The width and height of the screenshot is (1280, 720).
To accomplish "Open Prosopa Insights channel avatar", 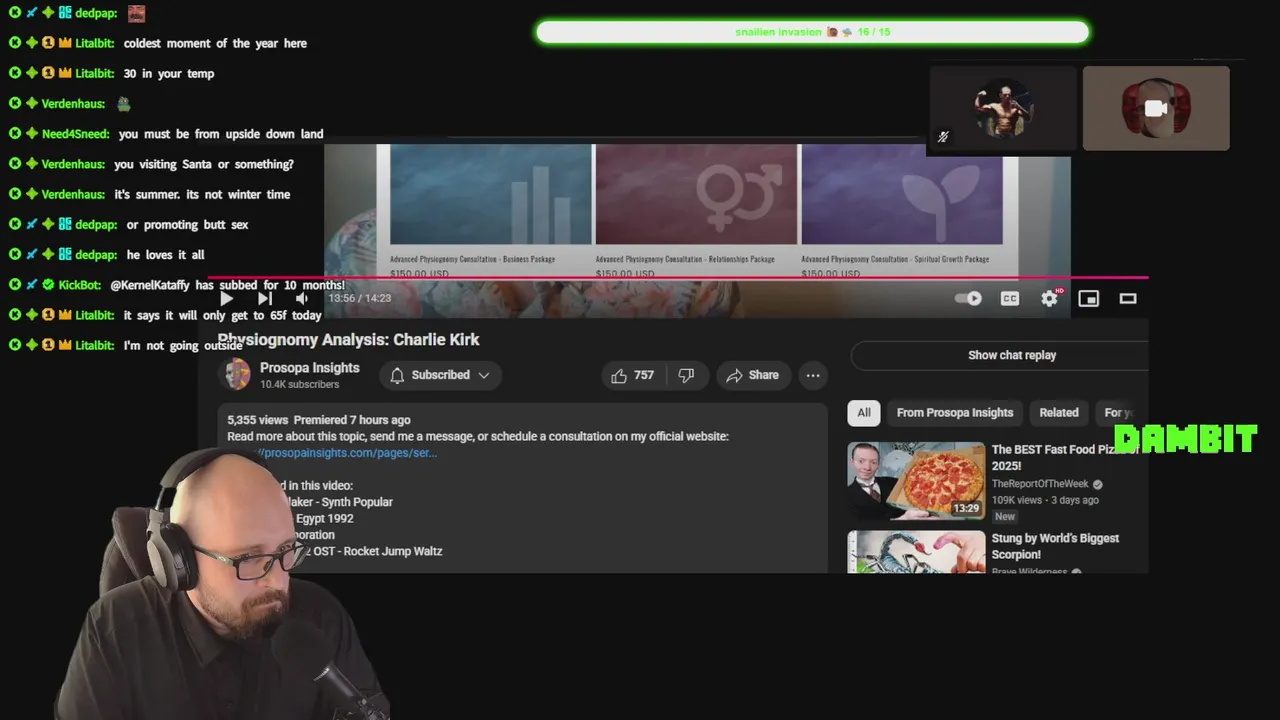I will (237, 375).
